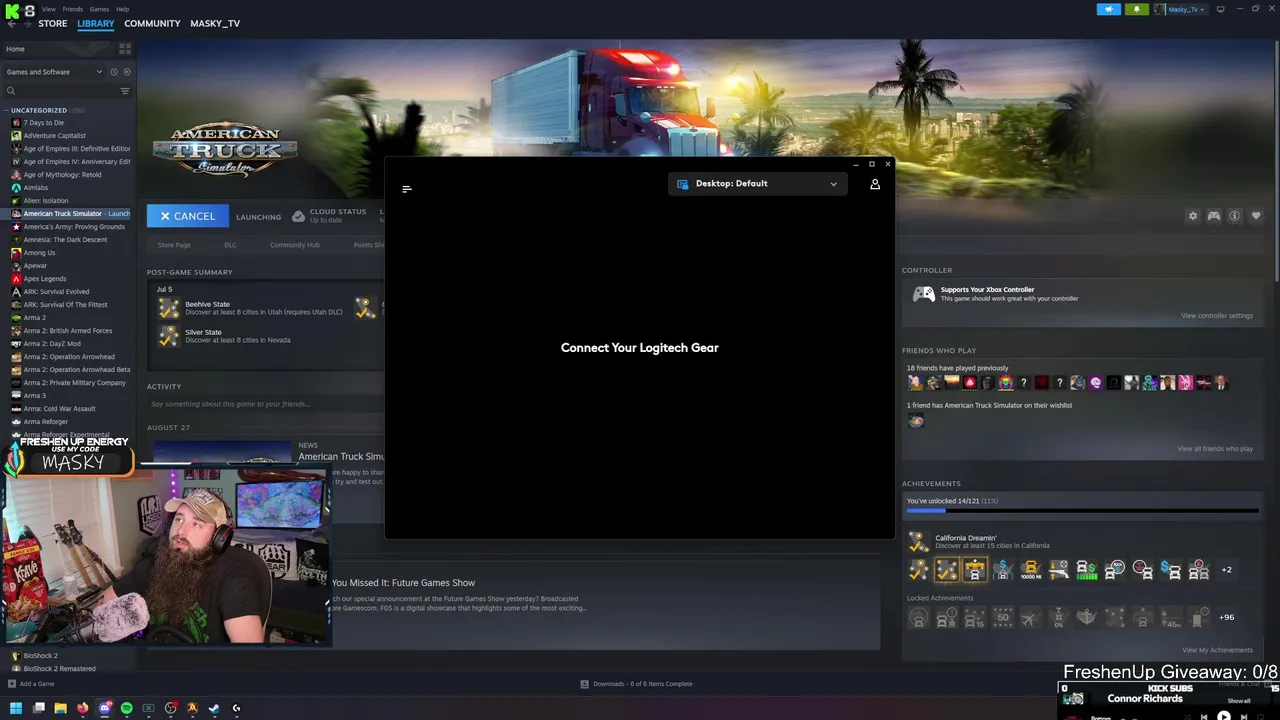Open the Steam View menu

pyautogui.click(x=49, y=9)
